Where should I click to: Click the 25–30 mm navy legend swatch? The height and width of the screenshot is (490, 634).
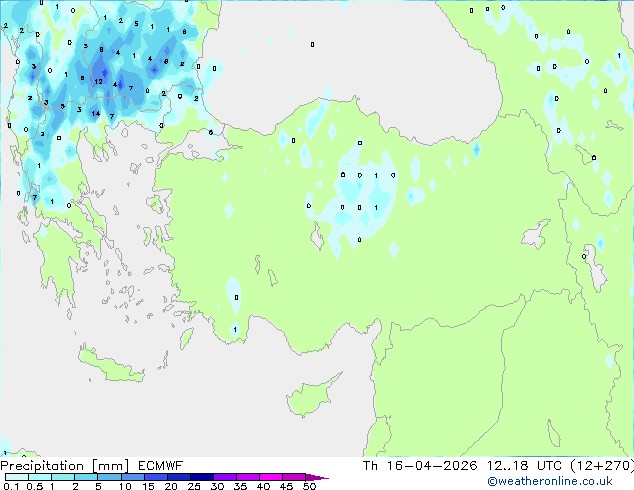[202, 477]
